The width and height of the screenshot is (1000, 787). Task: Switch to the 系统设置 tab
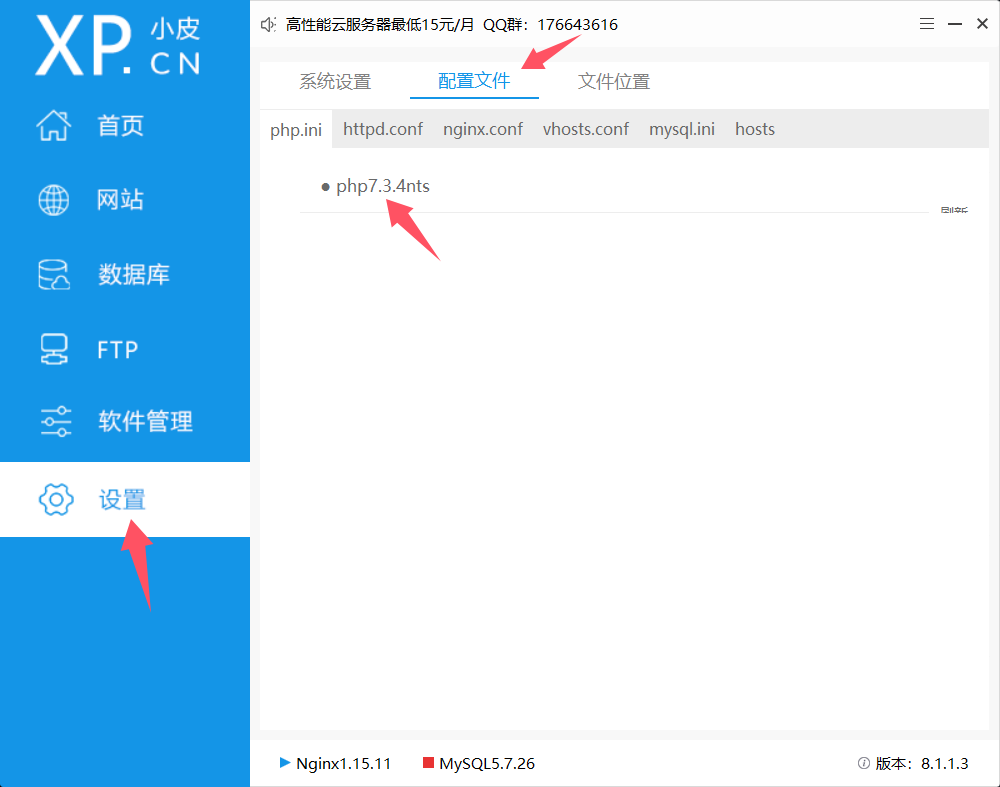click(x=335, y=82)
